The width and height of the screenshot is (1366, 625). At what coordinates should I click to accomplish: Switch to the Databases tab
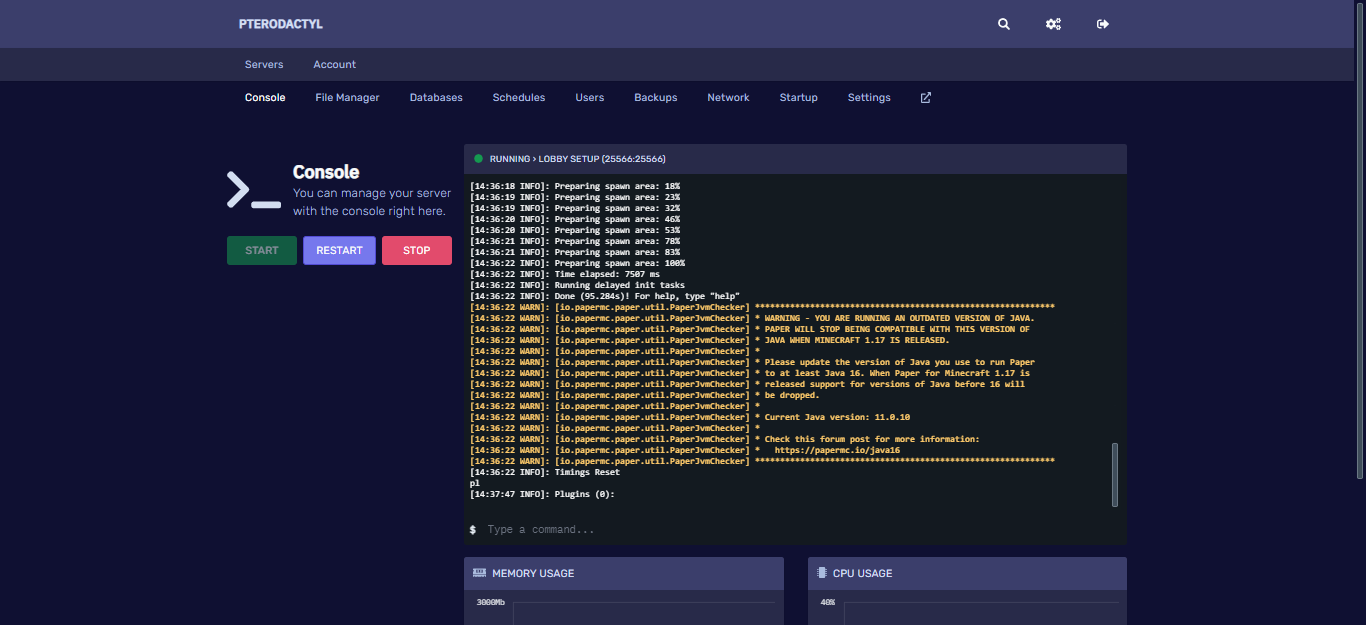pyautogui.click(x=436, y=98)
